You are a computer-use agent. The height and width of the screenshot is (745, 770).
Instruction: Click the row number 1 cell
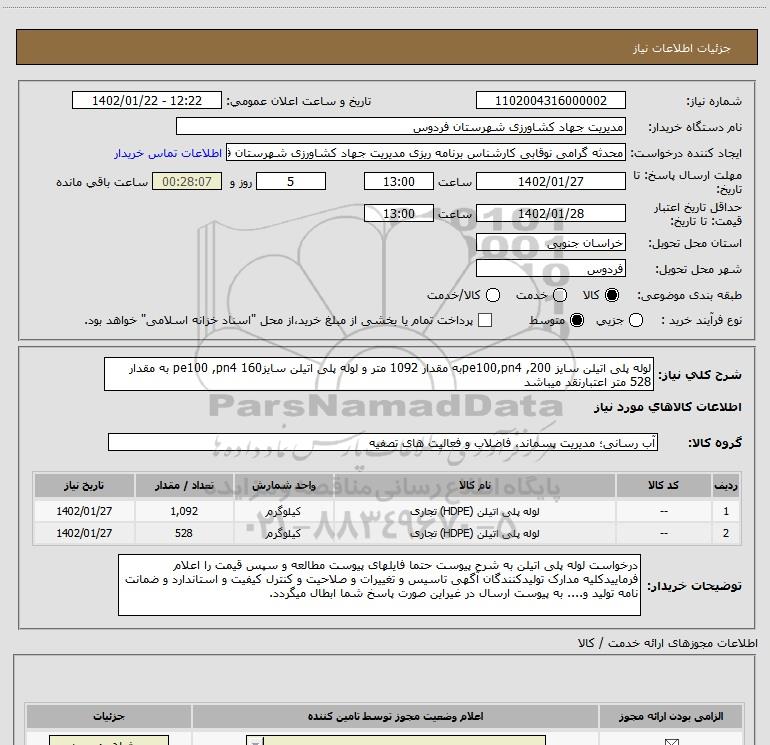tap(726, 511)
